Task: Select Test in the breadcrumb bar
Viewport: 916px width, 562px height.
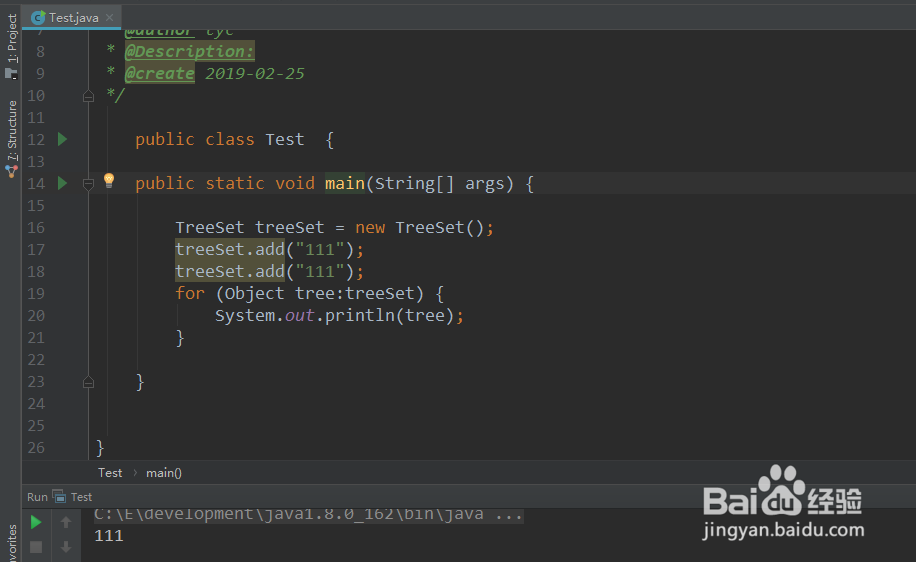Action: click(110, 473)
